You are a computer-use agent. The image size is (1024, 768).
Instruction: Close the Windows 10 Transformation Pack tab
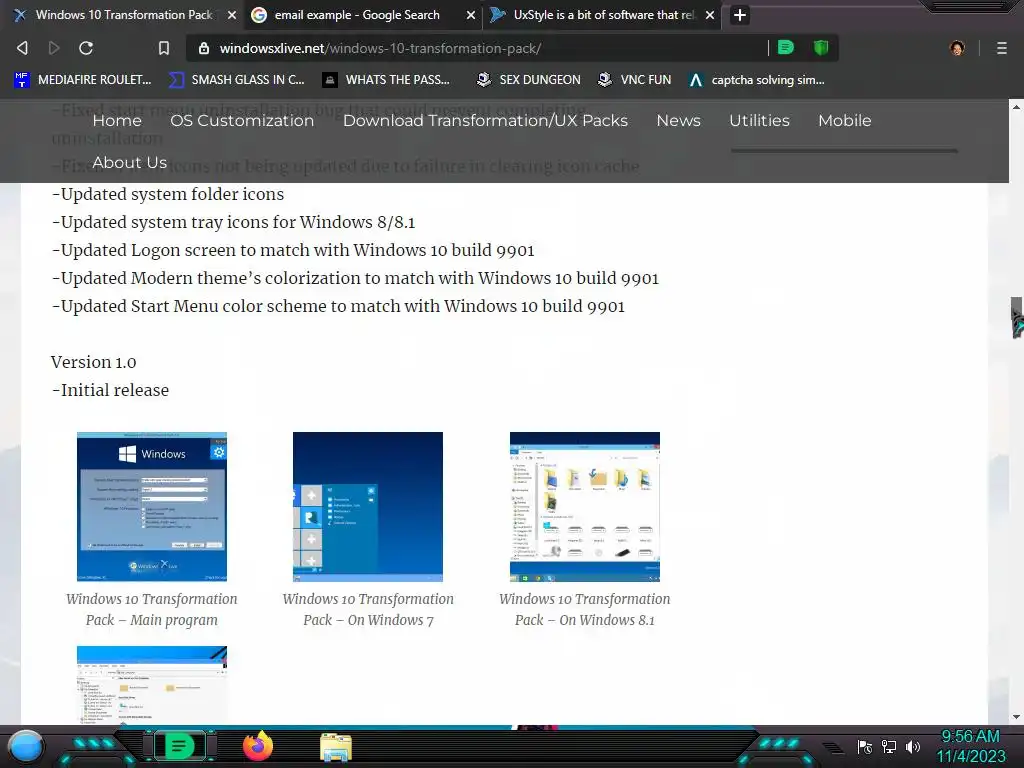point(232,15)
